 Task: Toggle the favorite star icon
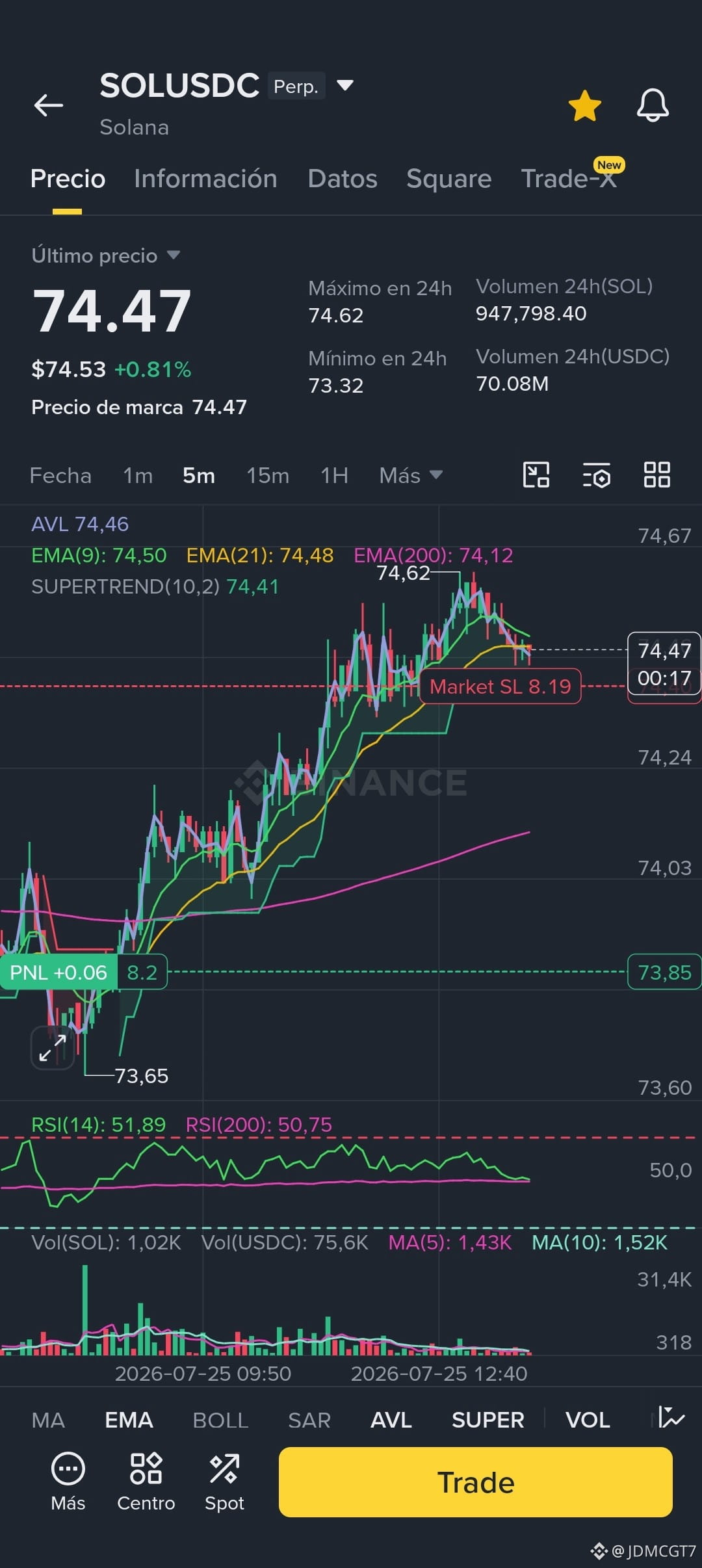584,105
